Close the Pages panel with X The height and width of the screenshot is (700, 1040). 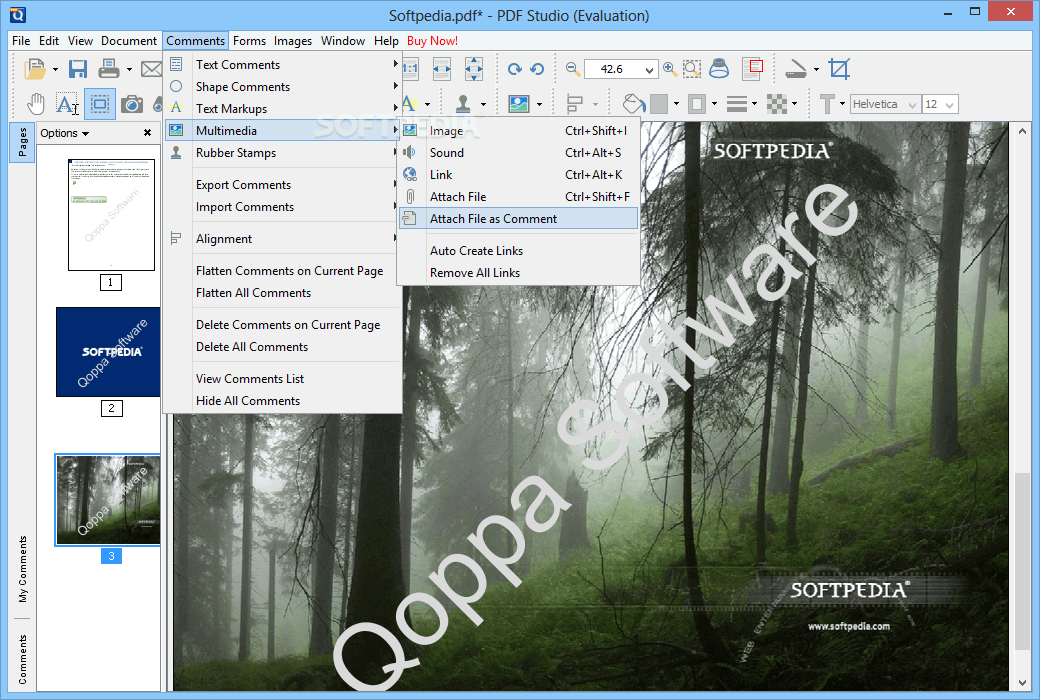pos(147,133)
